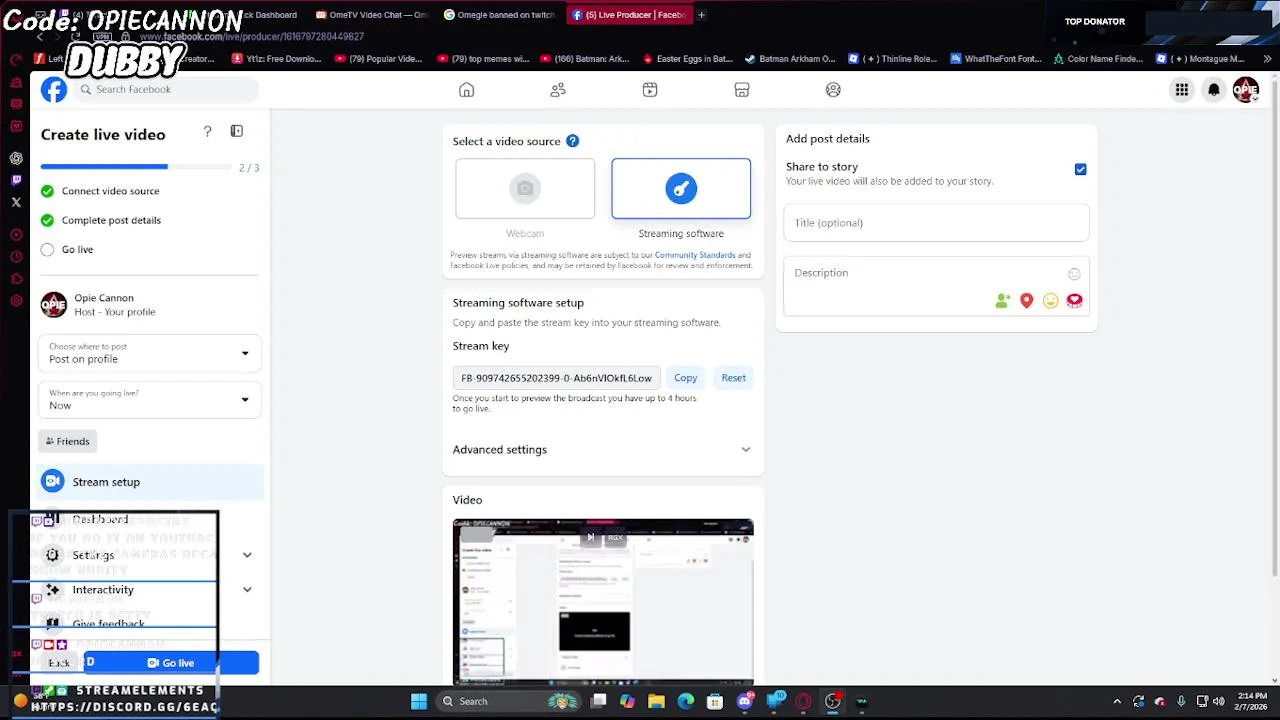Click the red raise money heart icon

1074,301
